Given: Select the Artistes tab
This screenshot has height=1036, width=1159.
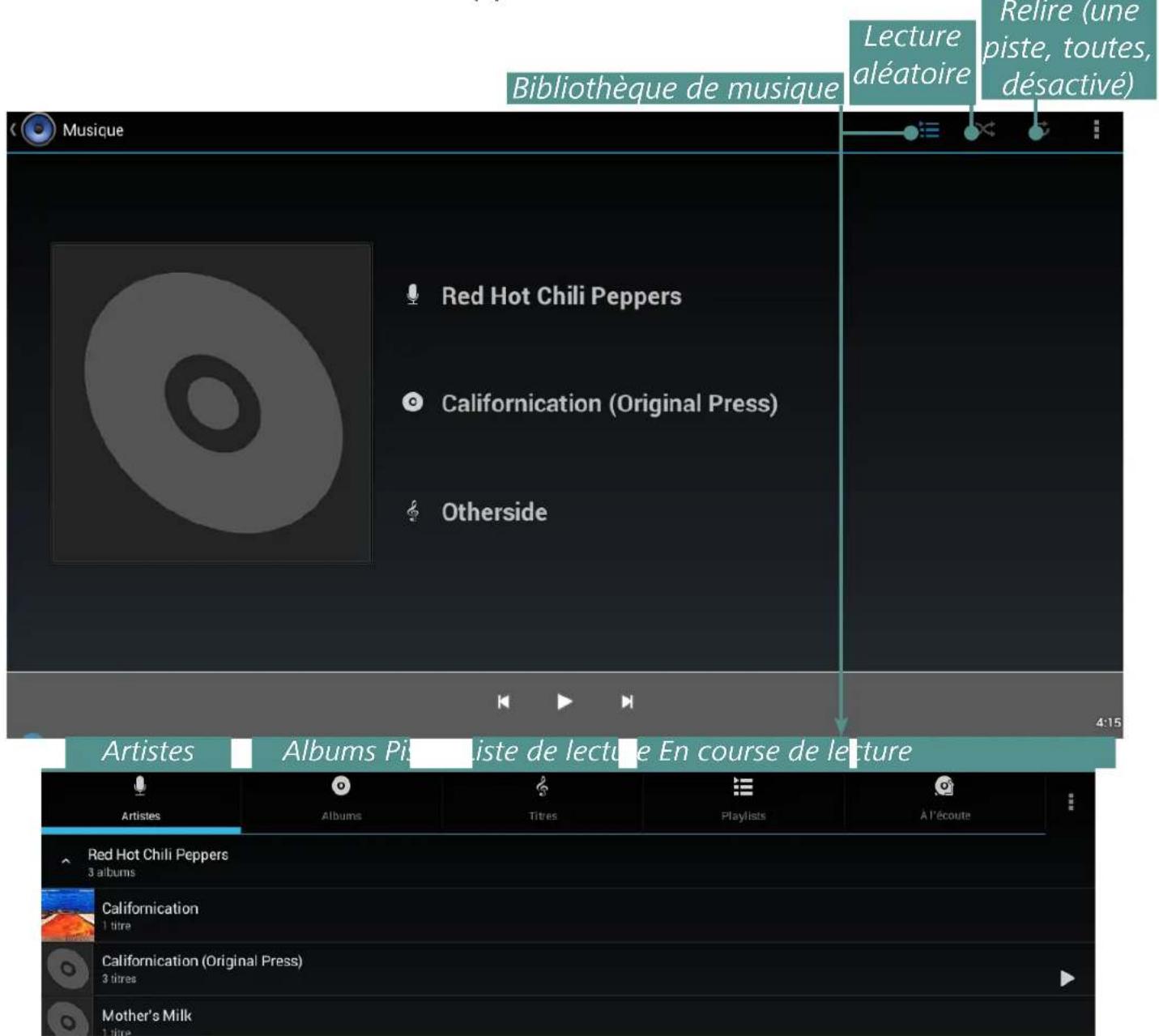Looking at the screenshot, I should tap(141, 800).
